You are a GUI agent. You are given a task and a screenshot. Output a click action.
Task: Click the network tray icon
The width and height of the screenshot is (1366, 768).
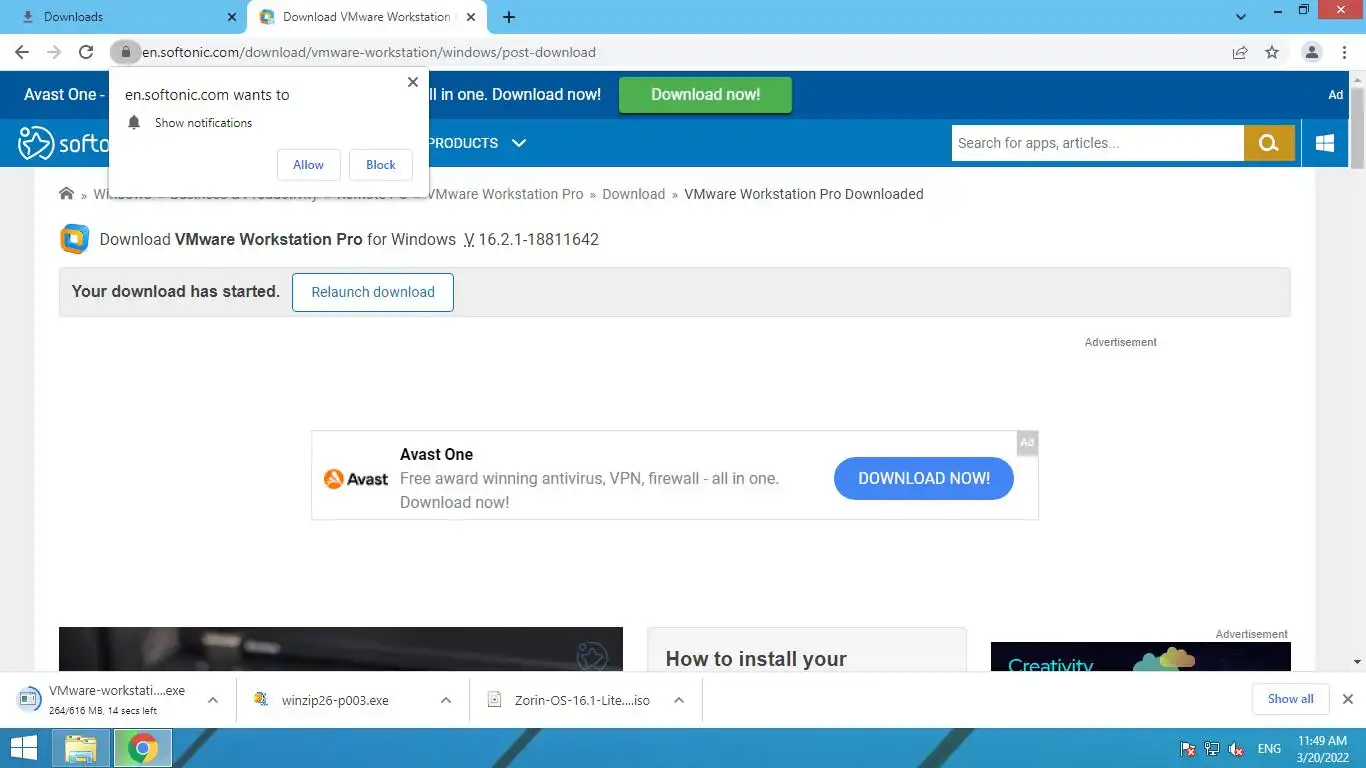click(x=1212, y=749)
